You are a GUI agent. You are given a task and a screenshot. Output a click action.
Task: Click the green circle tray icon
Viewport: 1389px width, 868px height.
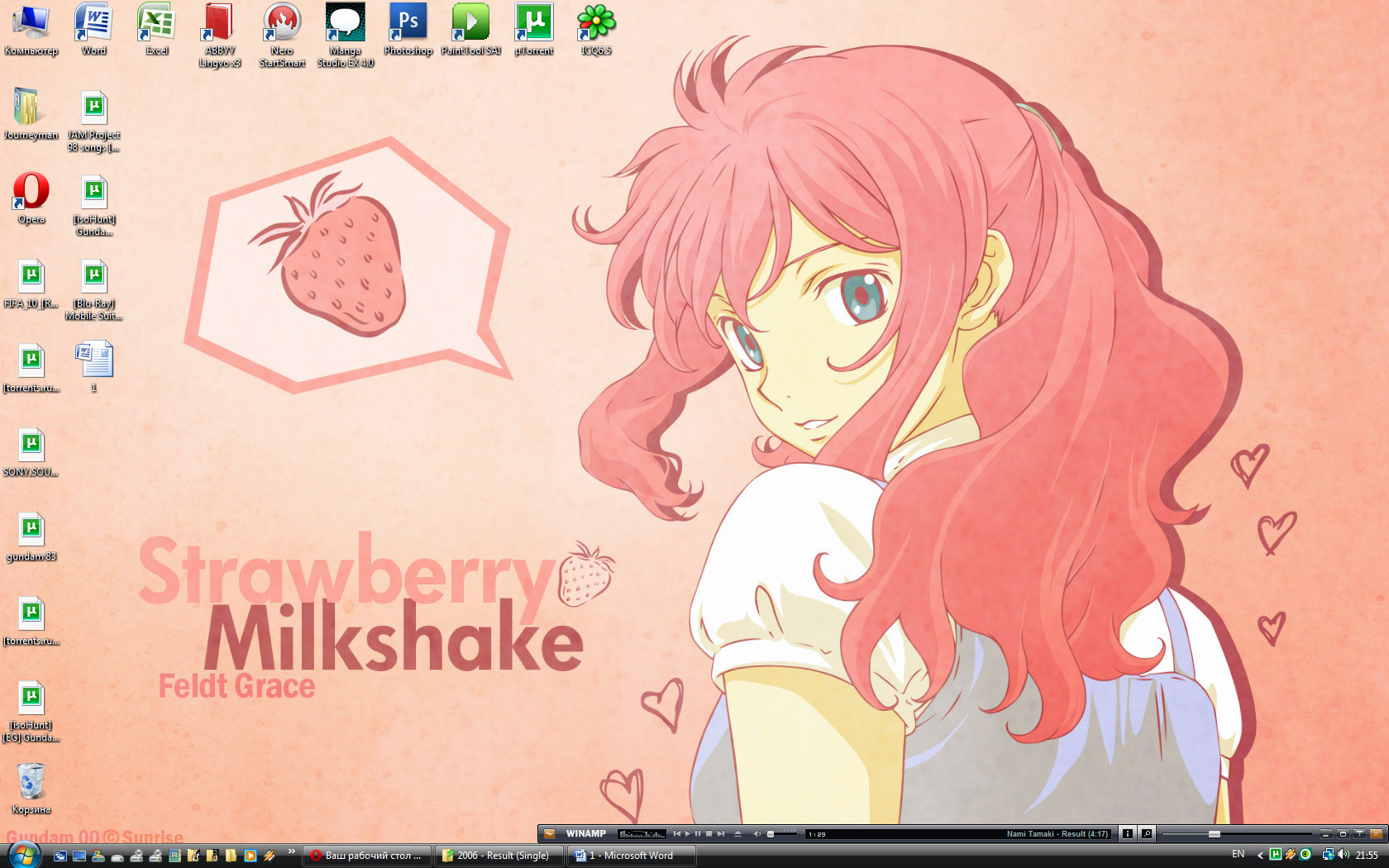pyautogui.click(x=1305, y=854)
